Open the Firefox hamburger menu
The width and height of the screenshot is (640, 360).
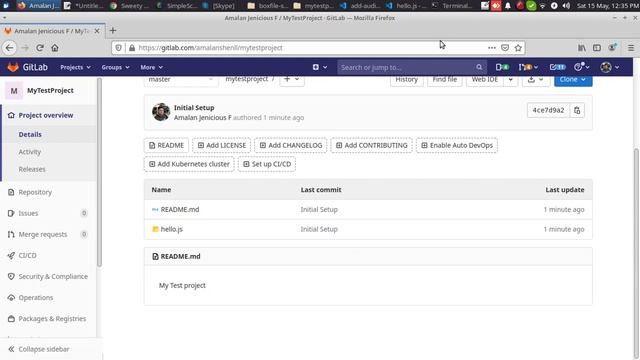[x=631, y=48]
